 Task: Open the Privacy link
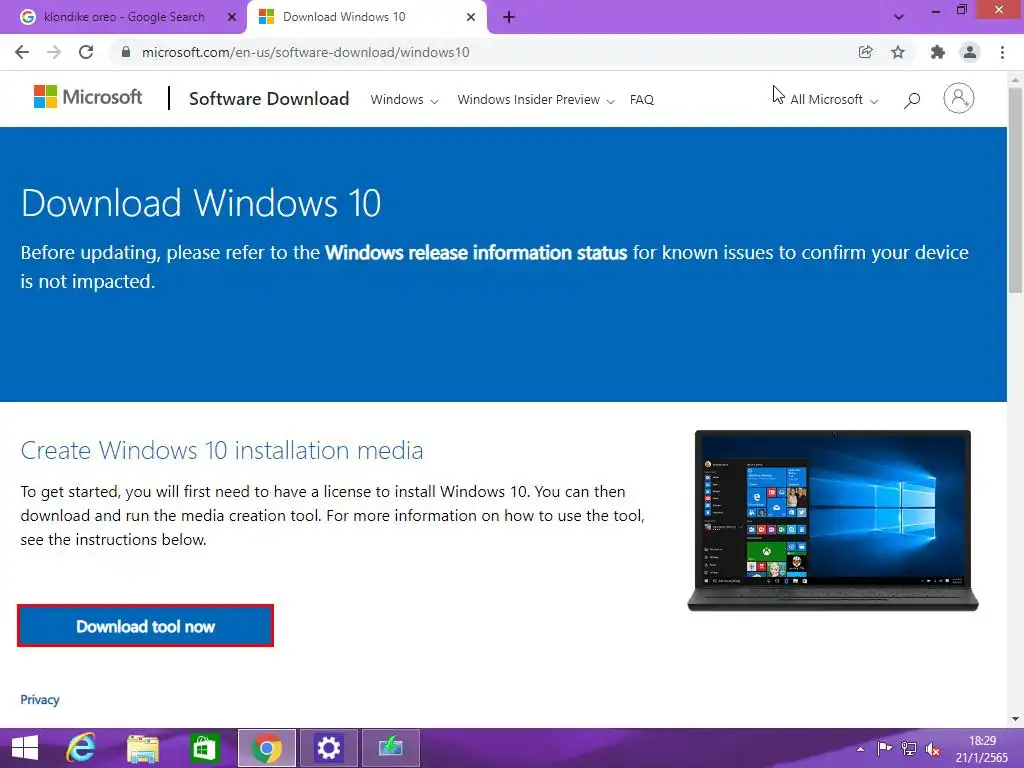tap(40, 699)
